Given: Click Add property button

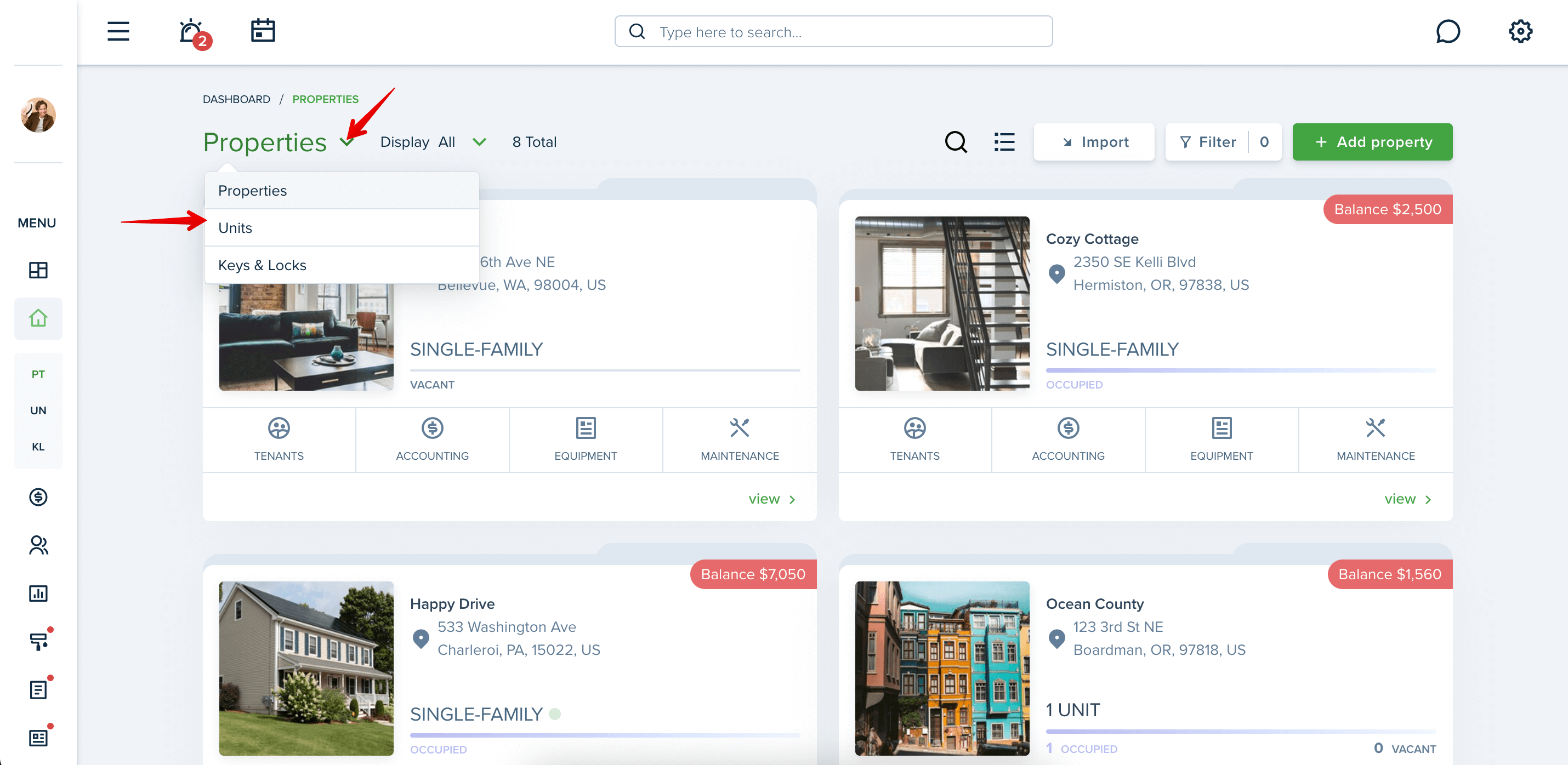Looking at the screenshot, I should [x=1372, y=142].
